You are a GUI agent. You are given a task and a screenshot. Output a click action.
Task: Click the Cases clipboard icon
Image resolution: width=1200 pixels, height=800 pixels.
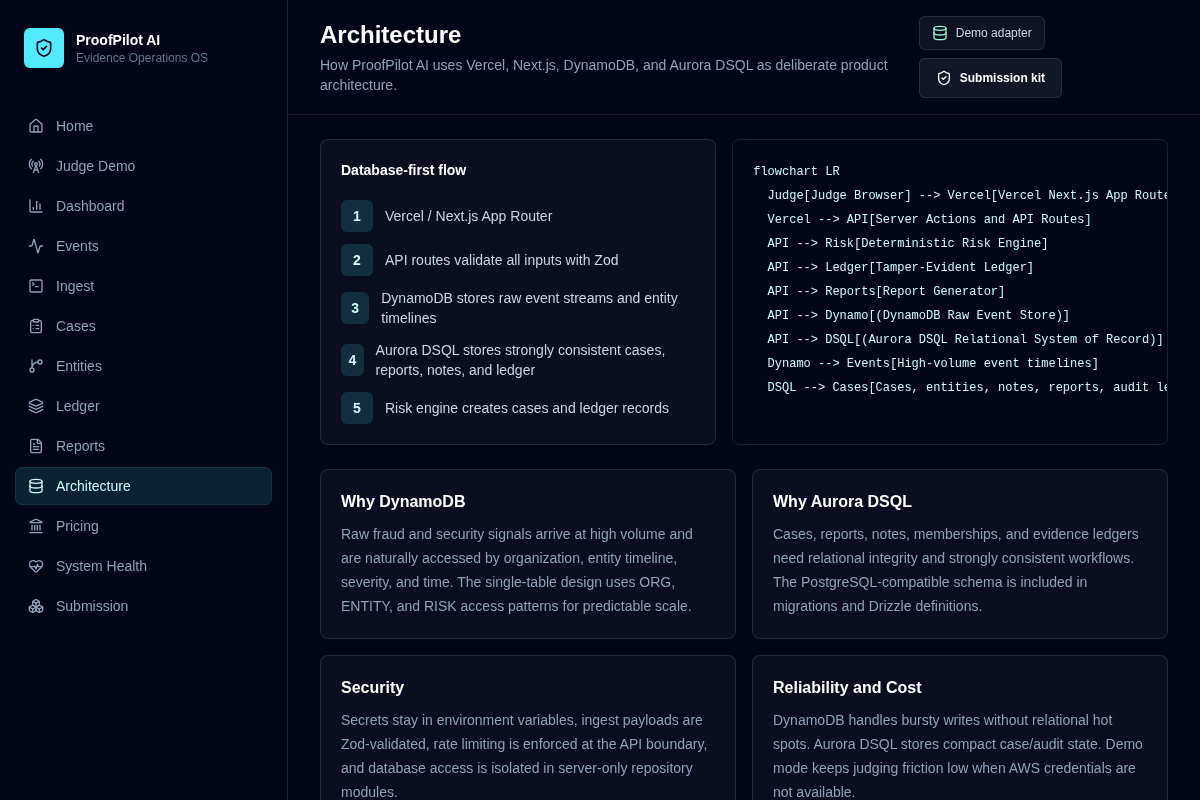click(36, 326)
